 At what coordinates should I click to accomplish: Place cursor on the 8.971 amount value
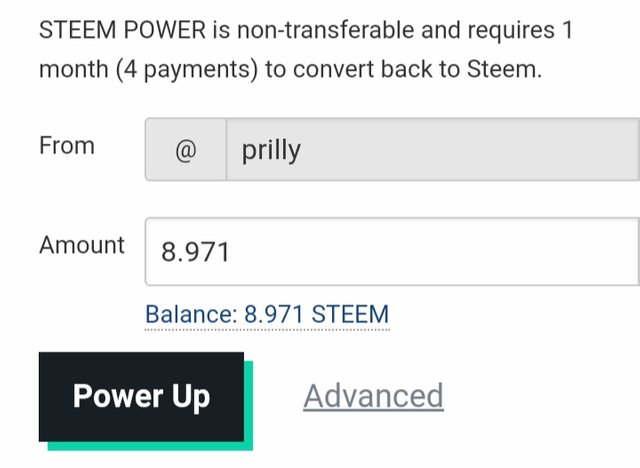tap(196, 252)
